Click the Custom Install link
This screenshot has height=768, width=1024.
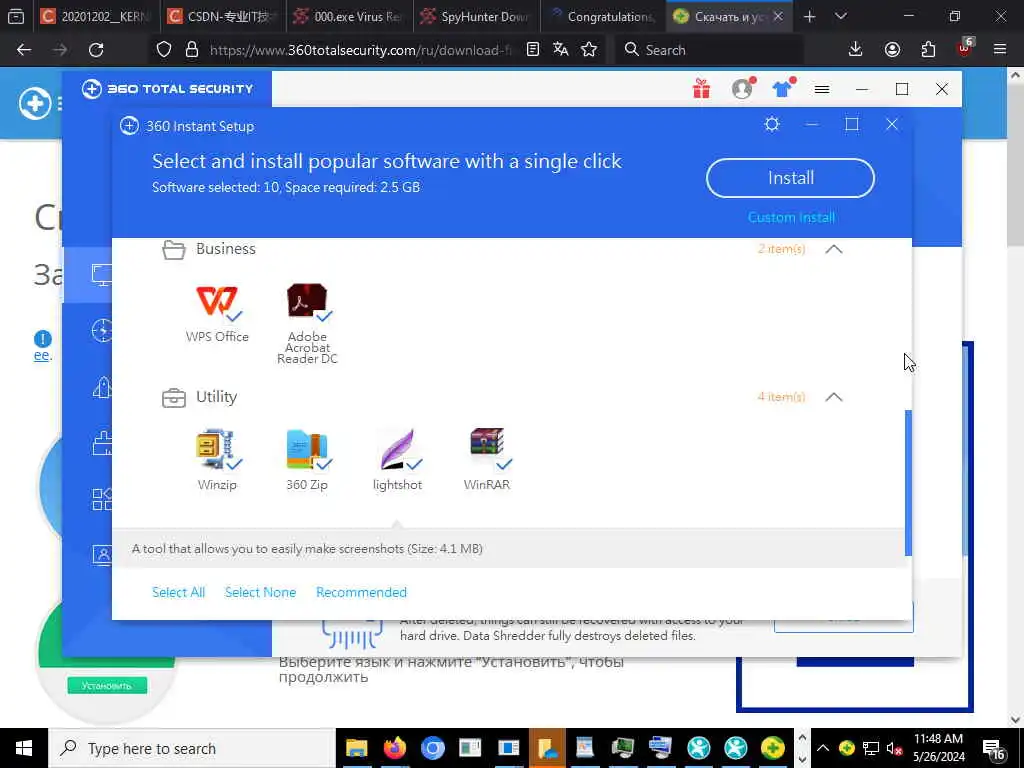pyautogui.click(x=791, y=217)
